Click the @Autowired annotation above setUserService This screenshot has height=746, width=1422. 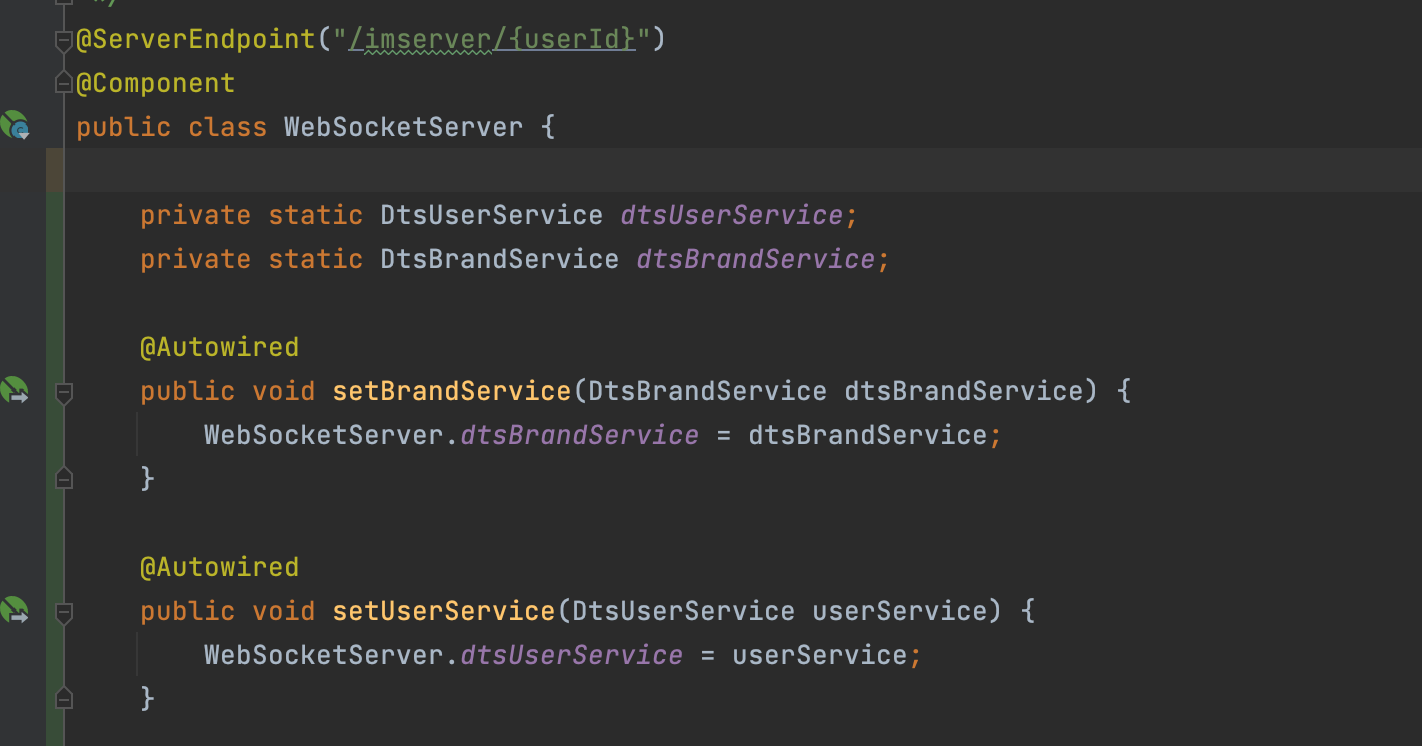[x=220, y=567]
